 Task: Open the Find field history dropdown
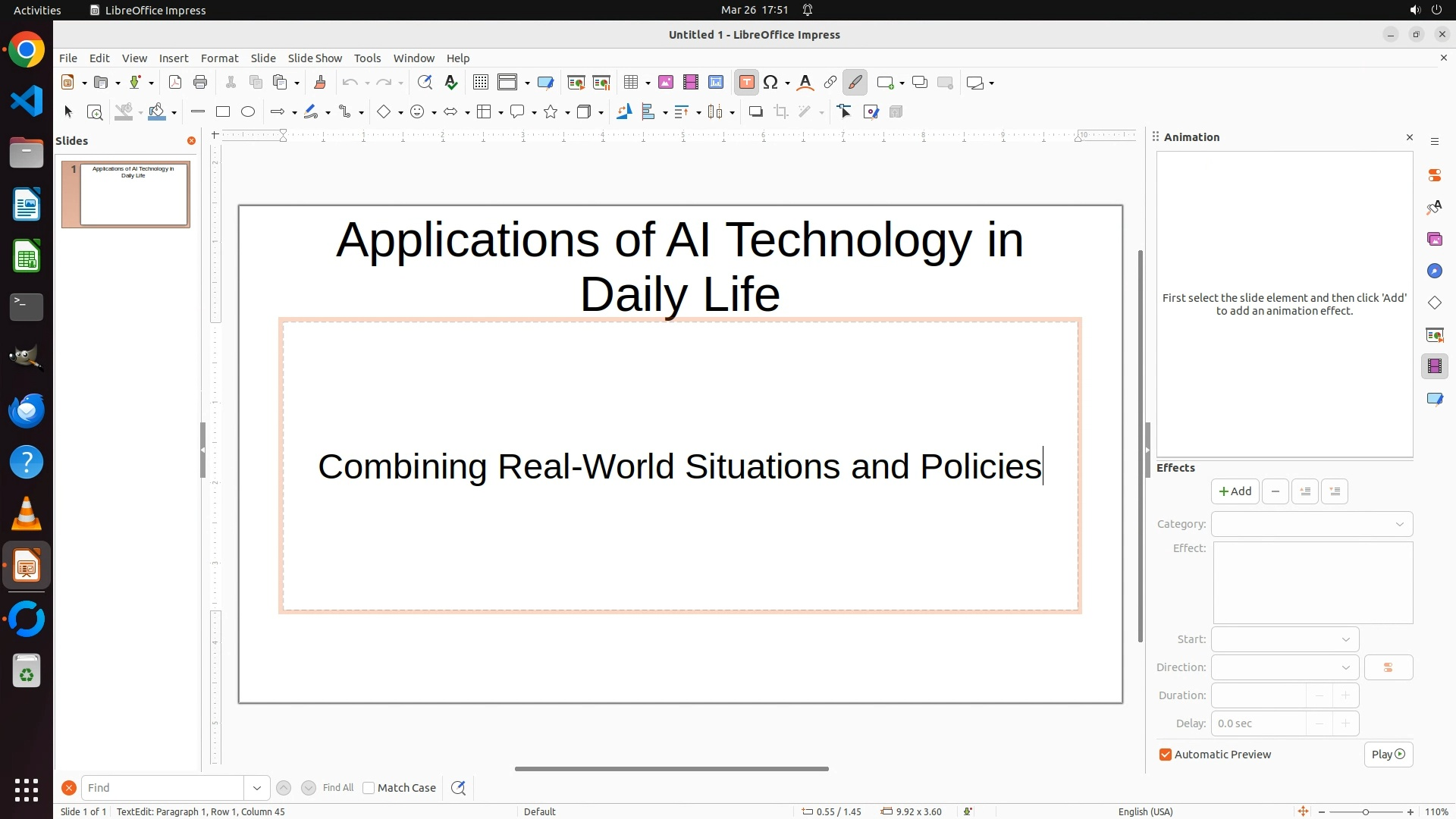tap(257, 788)
